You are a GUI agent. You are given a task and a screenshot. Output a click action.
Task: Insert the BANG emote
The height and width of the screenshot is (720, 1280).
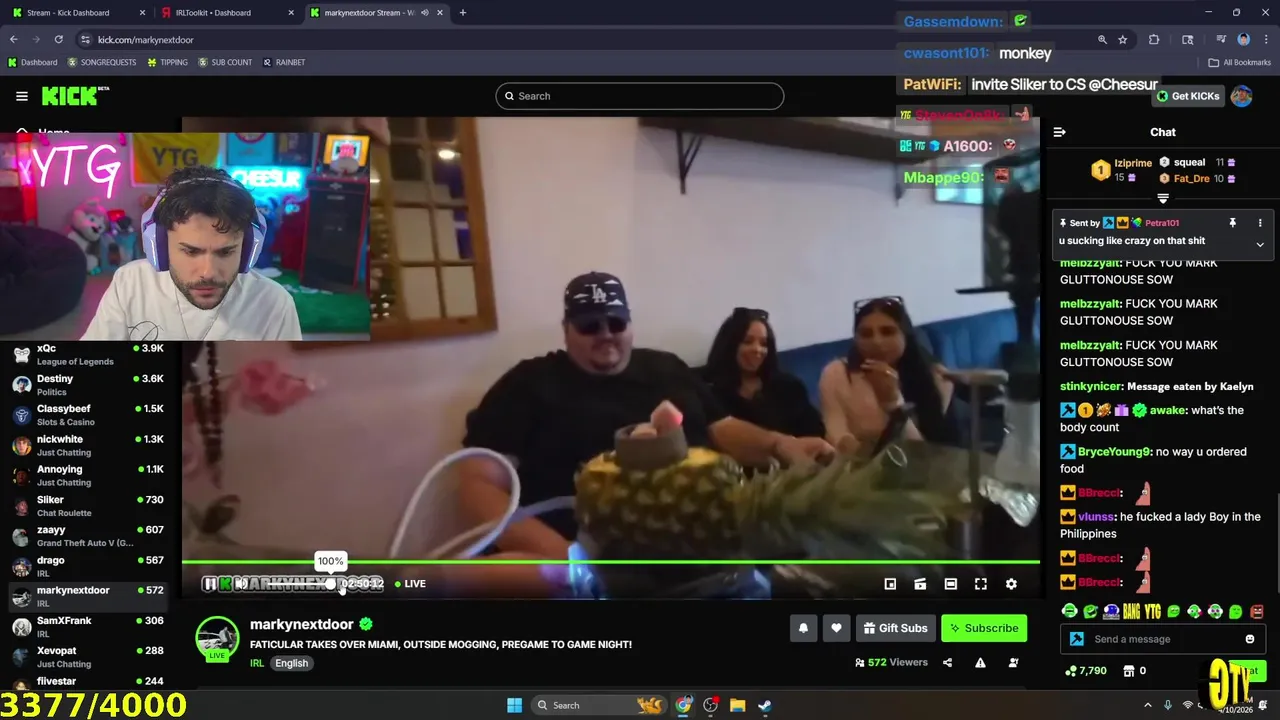point(1132,611)
